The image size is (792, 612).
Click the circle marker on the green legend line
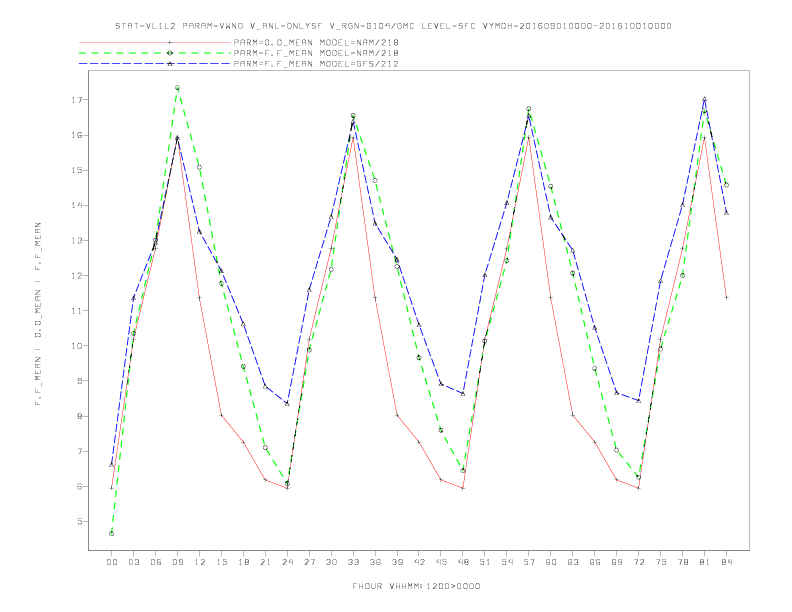click(x=170, y=53)
